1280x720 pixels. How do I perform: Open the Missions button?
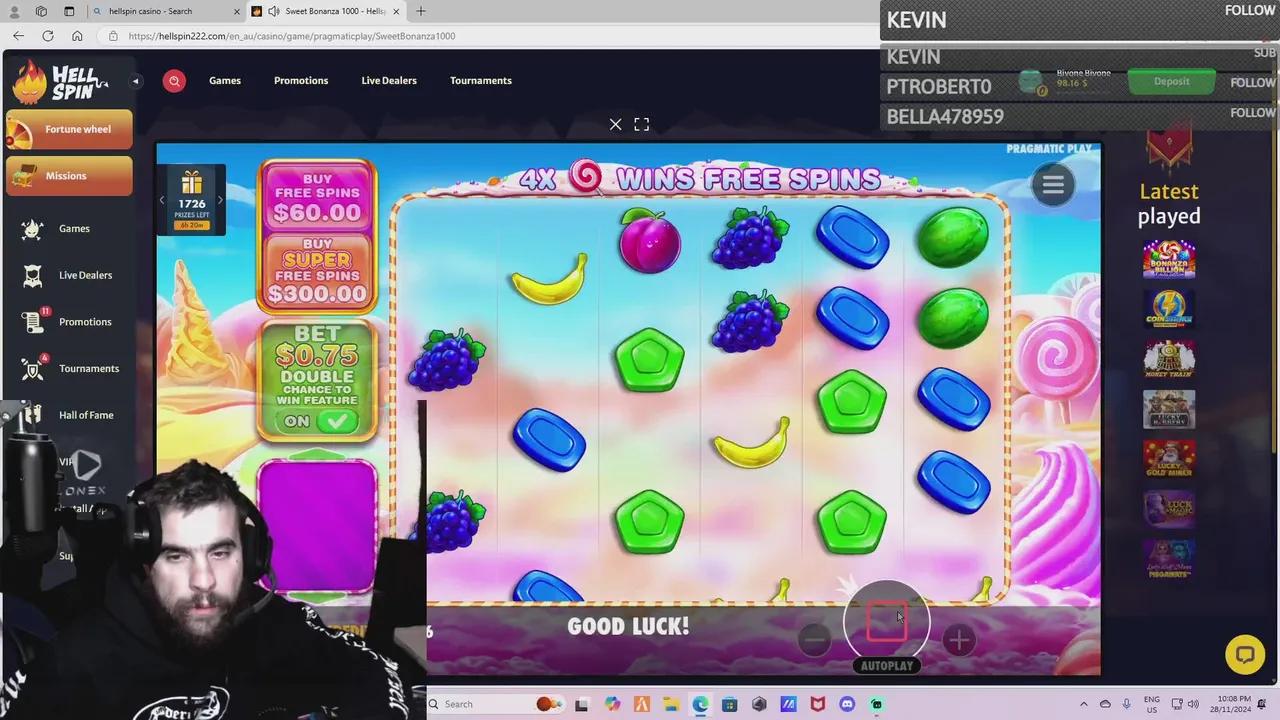[x=69, y=176]
